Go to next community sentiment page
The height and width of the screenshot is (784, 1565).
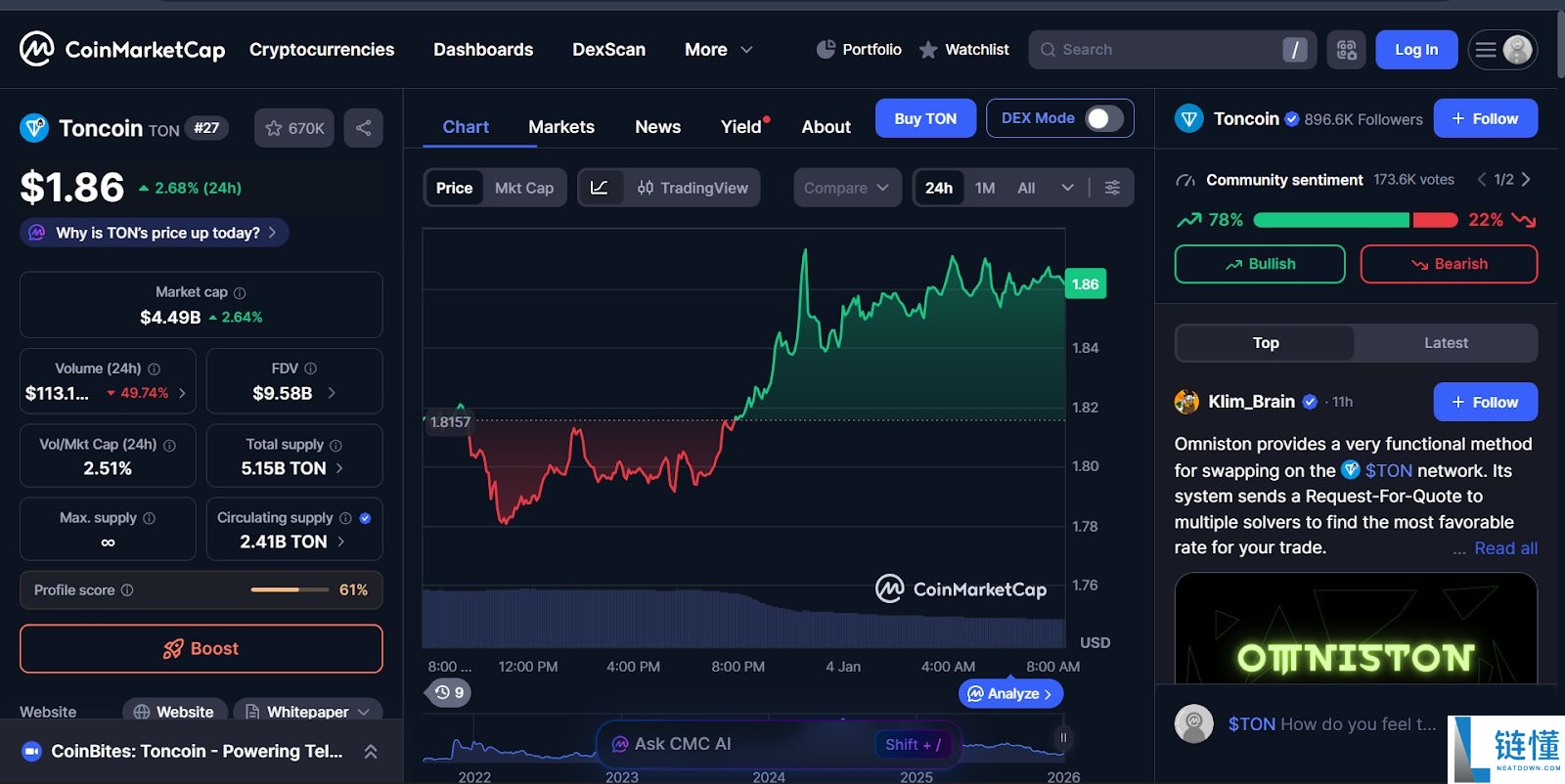[1526, 180]
